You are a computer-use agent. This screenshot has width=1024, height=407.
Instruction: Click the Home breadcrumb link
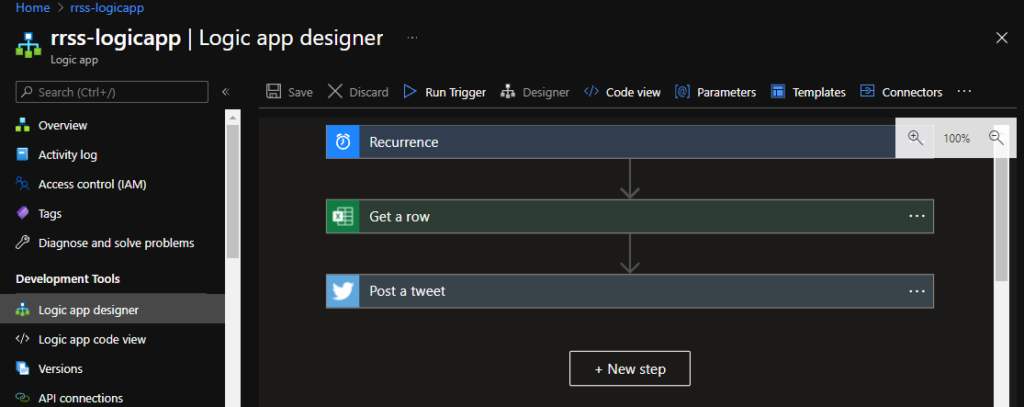32,8
